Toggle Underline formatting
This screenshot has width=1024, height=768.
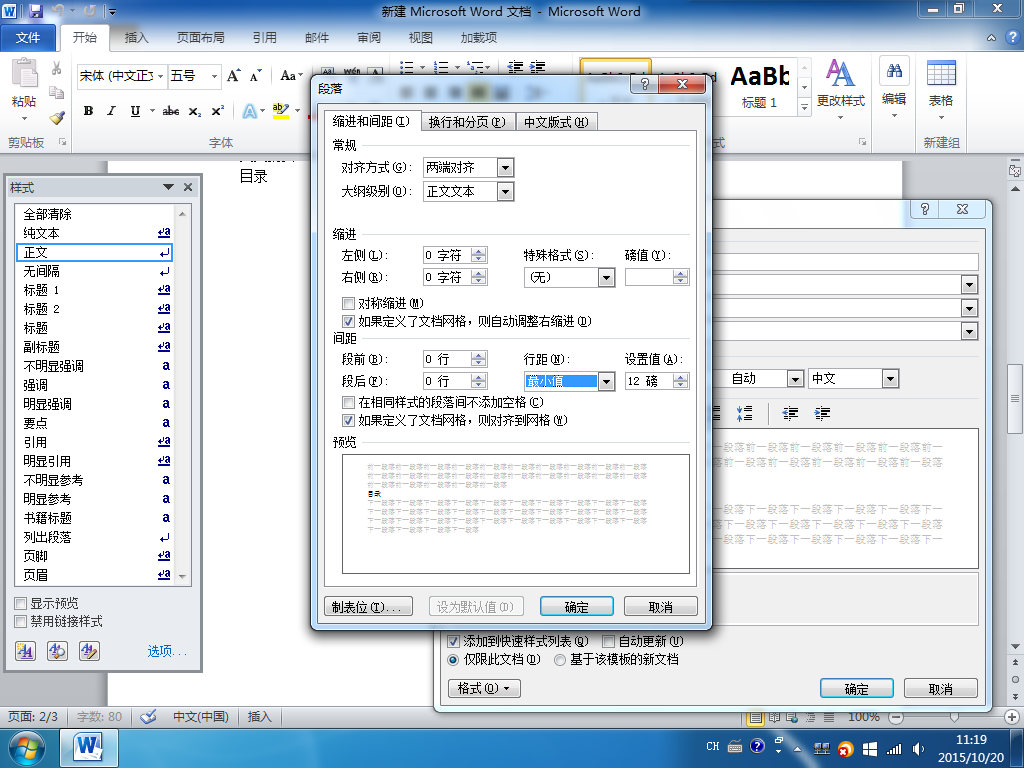click(135, 111)
